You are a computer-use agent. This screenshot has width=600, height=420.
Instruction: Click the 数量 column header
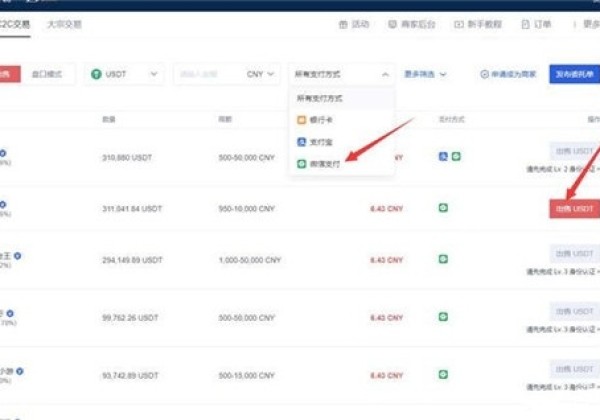pyautogui.click(x=109, y=119)
